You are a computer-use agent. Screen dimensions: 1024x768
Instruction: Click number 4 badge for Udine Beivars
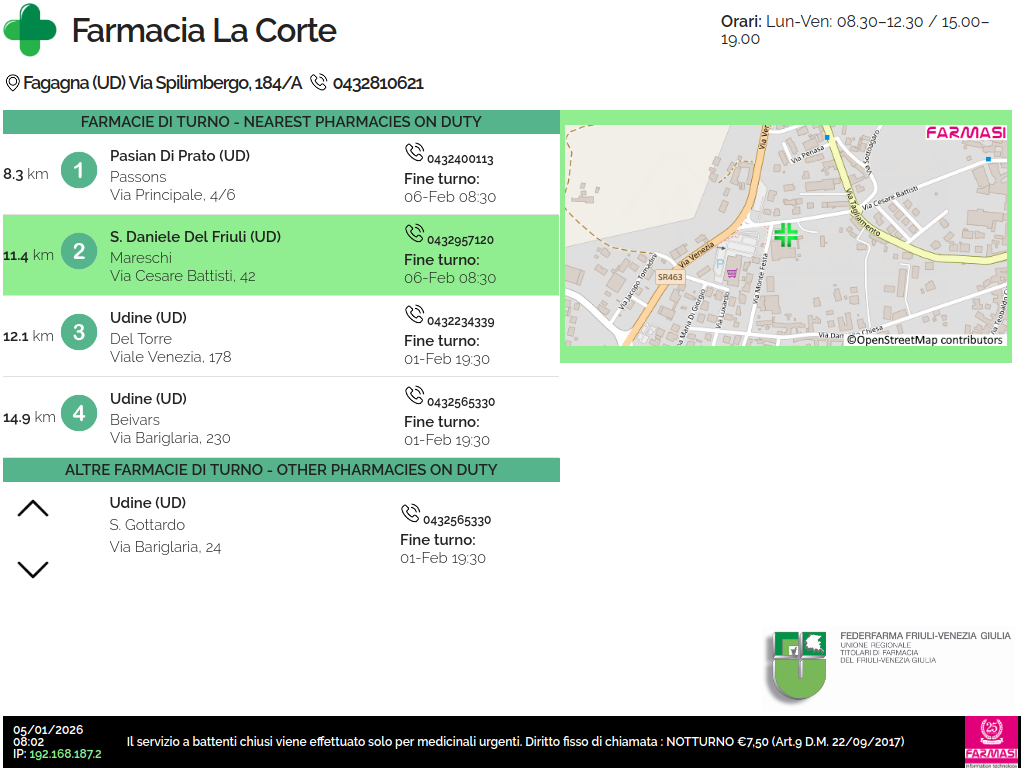point(79,413)
